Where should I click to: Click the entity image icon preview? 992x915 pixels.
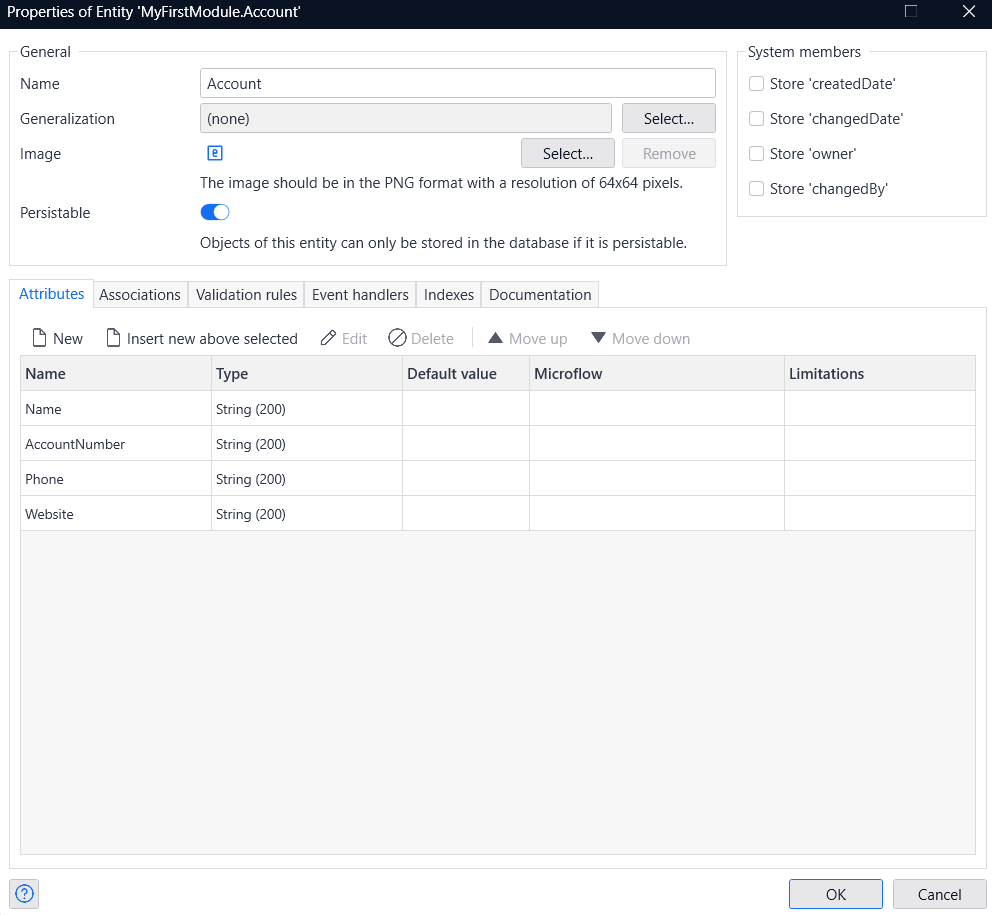pyautogui.click(x=214, y=153)
